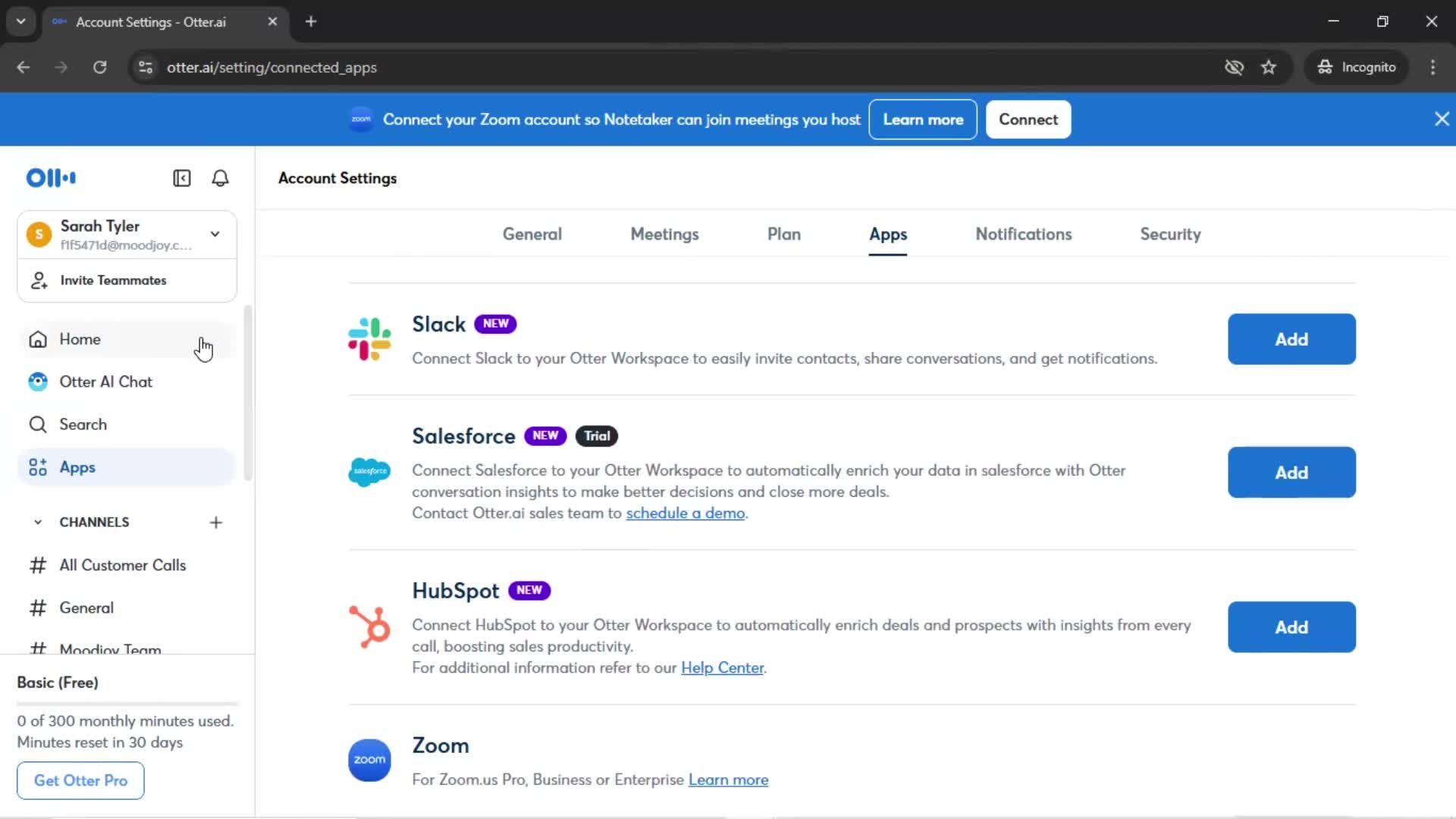Screen dimensions: 1456x819
Task: Click the monthly minutes usage bar
Action: point(127,704)
